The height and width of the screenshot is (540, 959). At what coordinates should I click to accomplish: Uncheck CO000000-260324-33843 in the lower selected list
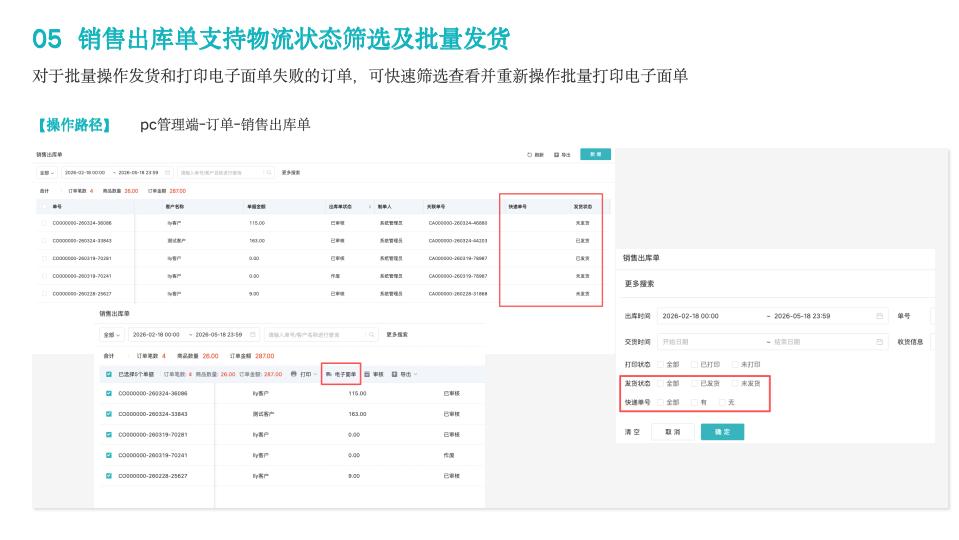click(x=109, y=414)
